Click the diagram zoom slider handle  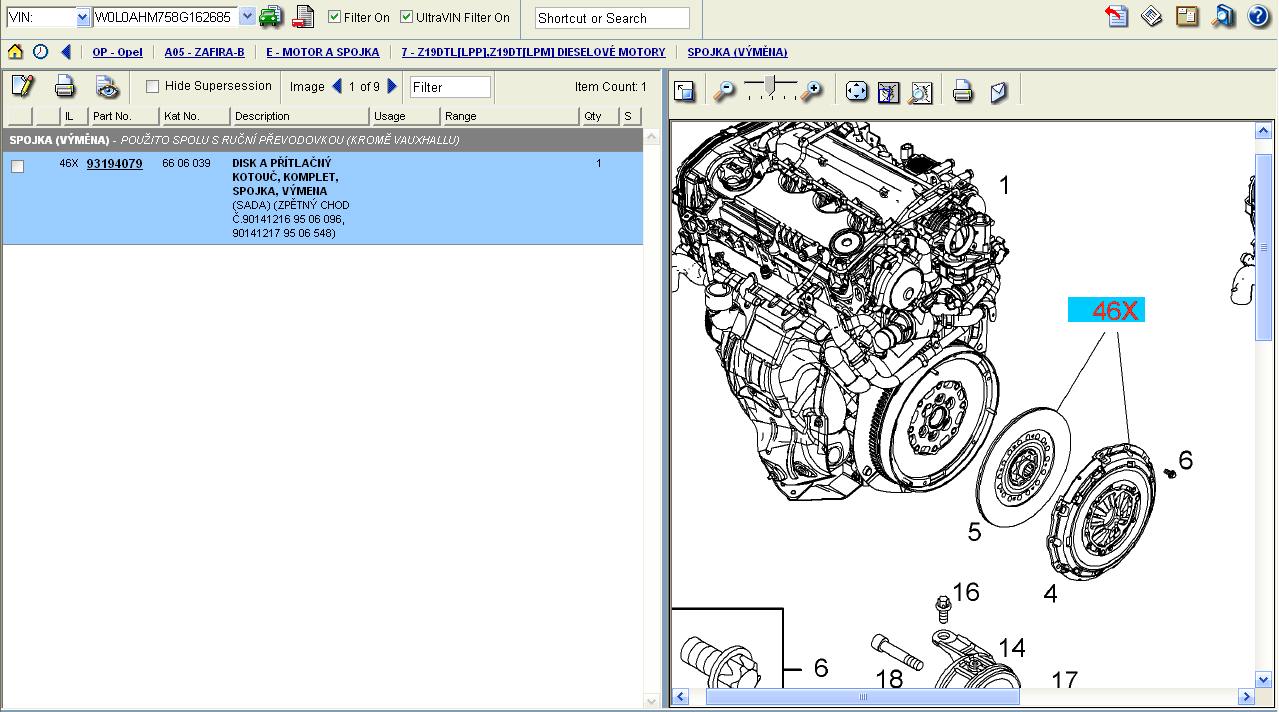pos(768,87)
